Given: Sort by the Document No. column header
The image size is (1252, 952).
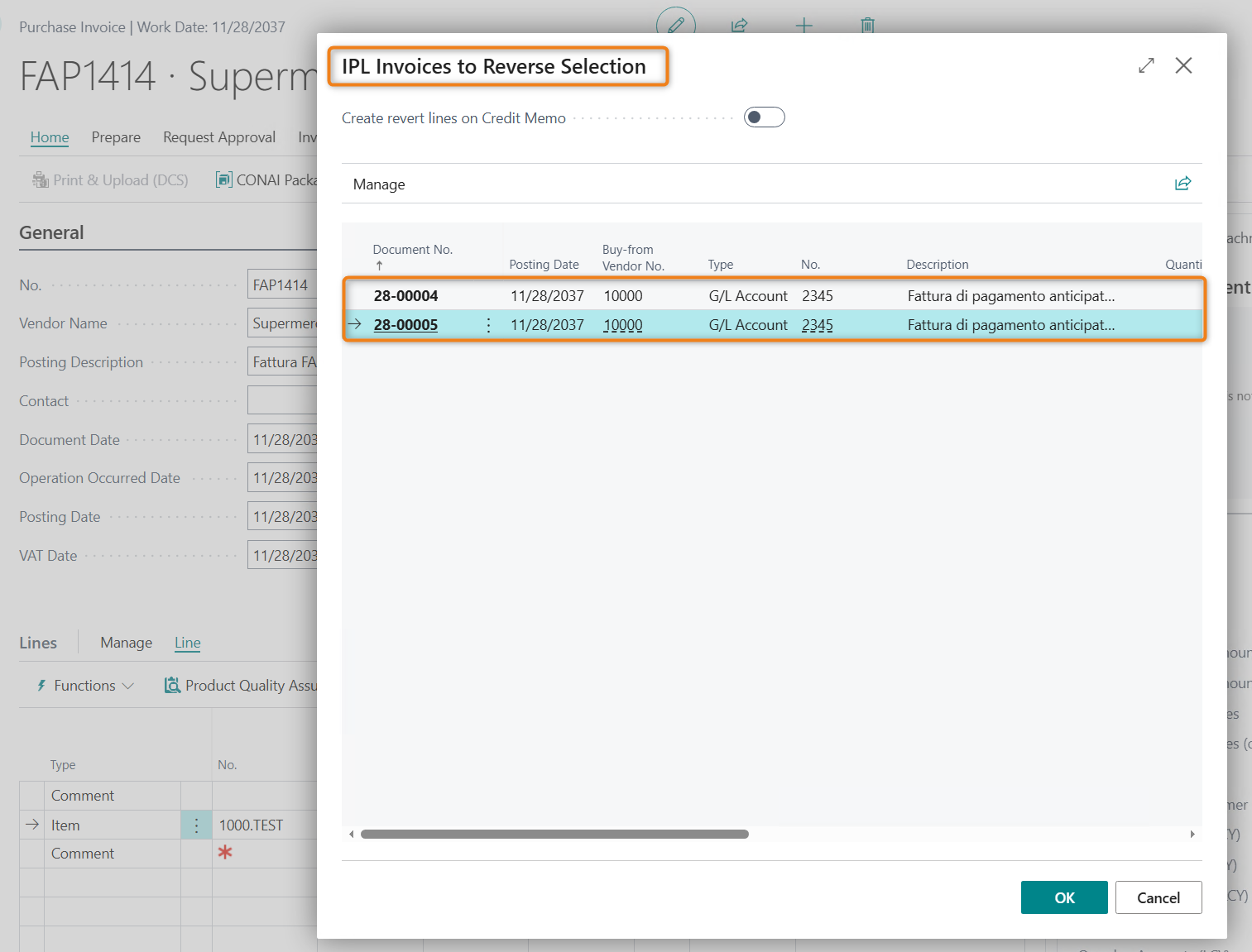Looking at the screenshot, I should [412, 250].
